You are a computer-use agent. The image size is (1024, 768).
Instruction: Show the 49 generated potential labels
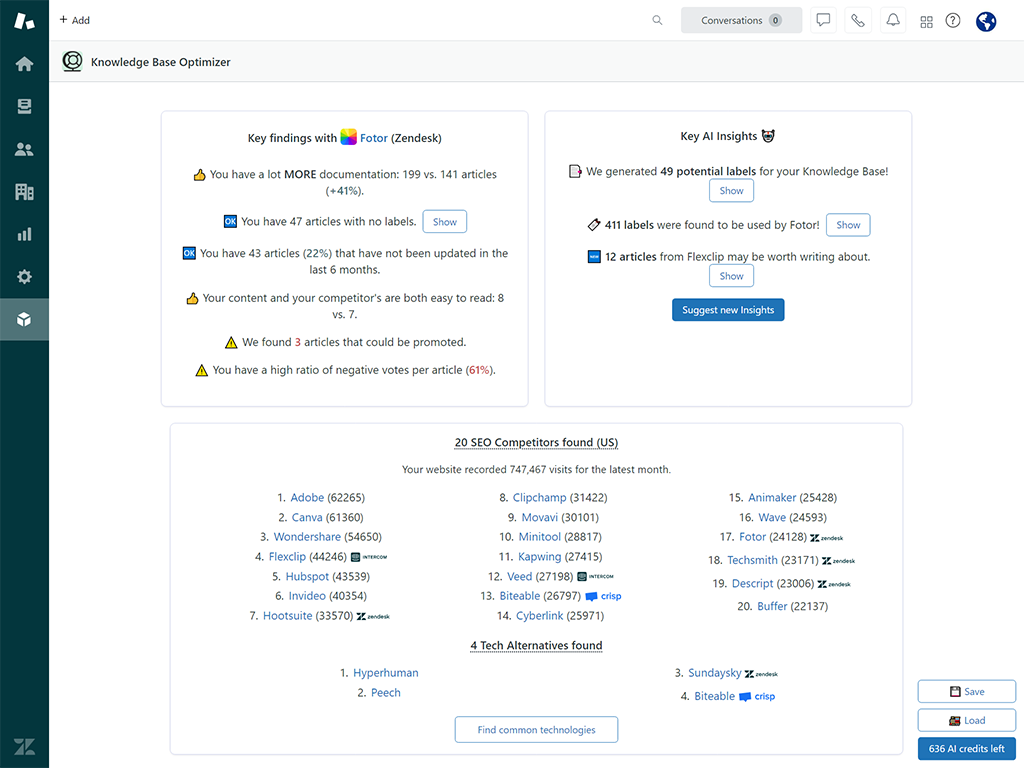tap(731, 190)
